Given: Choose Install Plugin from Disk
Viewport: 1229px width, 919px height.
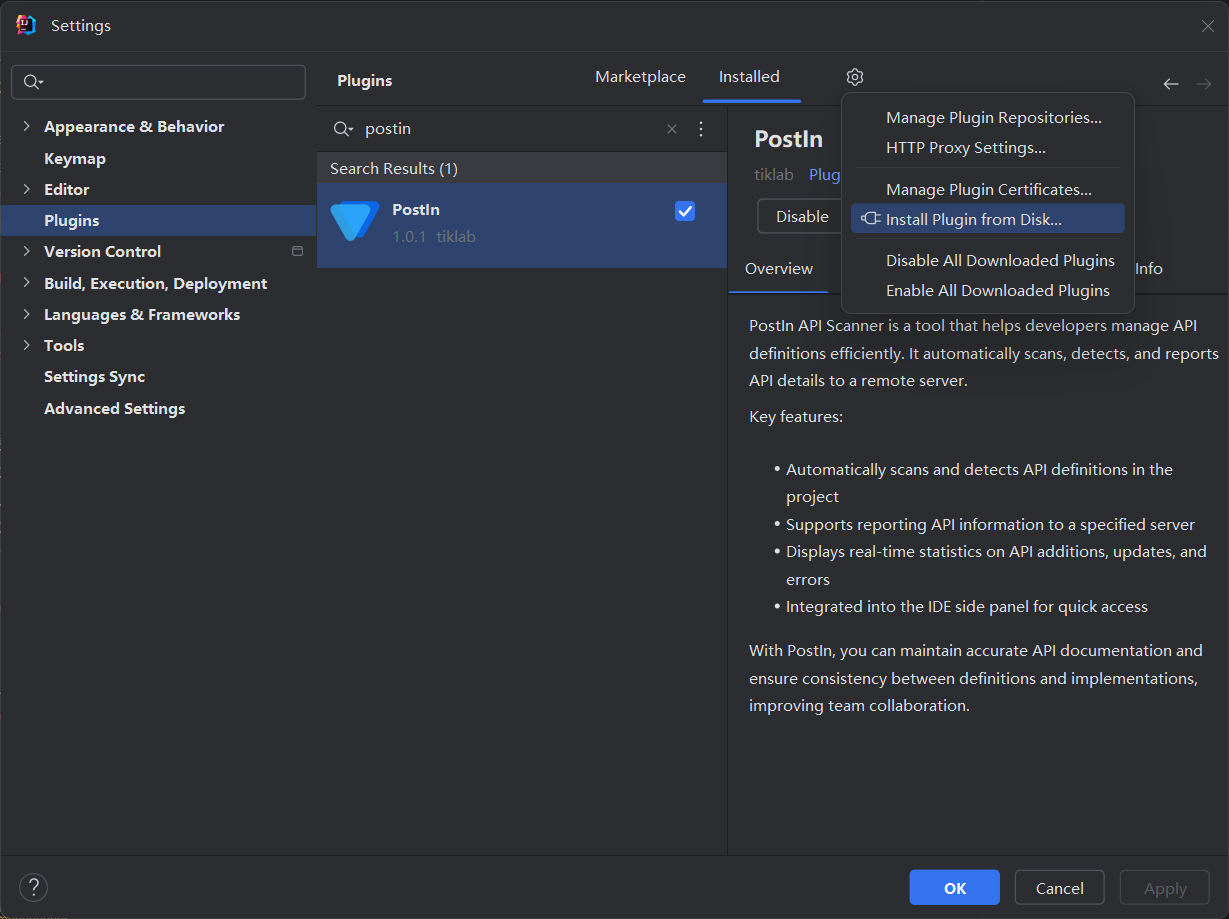Looking at the screenshot, I should click(x=988, y=219).
